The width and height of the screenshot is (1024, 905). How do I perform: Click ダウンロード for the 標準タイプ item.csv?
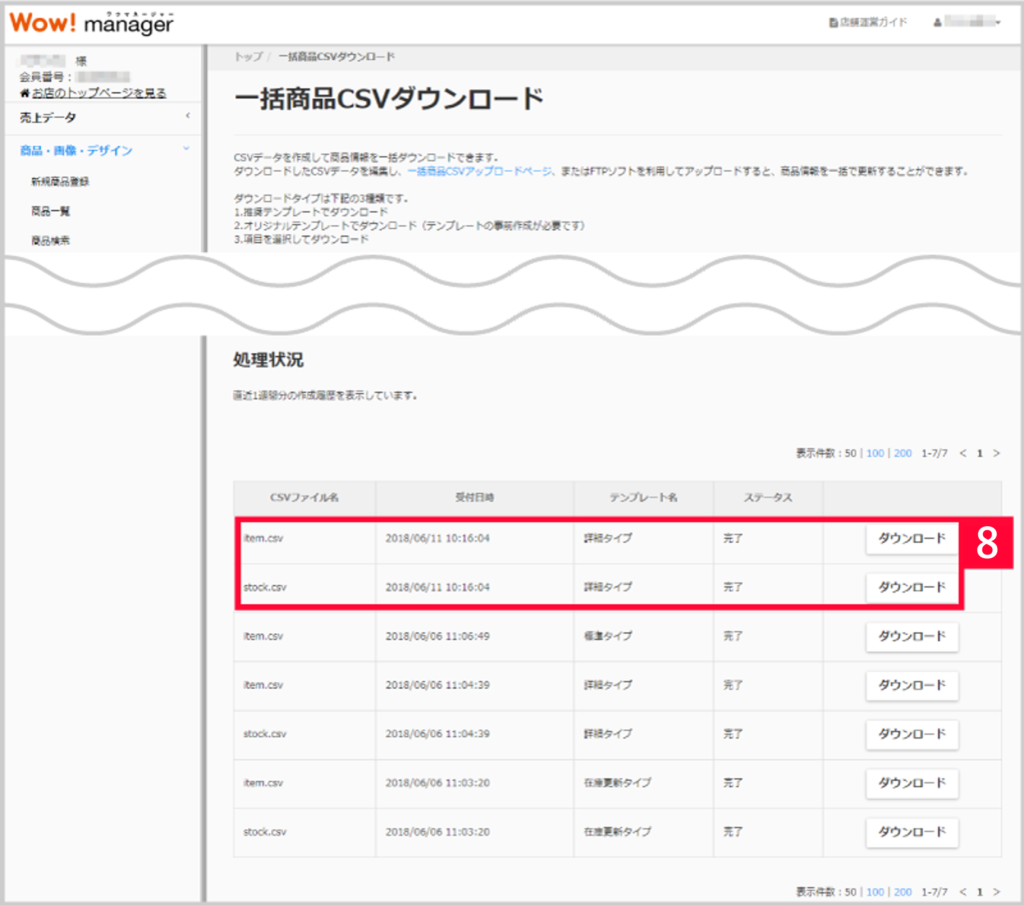911,636
